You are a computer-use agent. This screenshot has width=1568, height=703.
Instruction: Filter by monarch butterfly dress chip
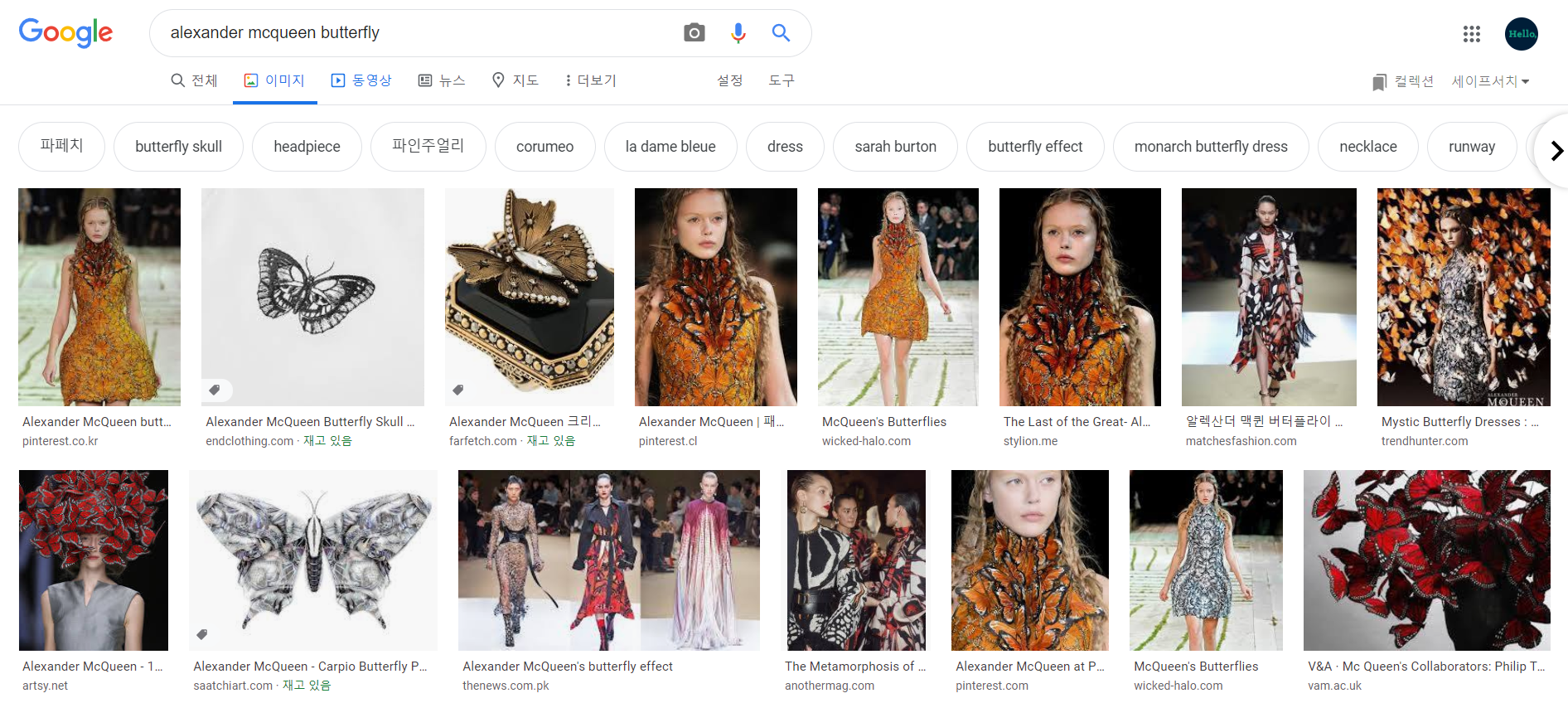1211,146
